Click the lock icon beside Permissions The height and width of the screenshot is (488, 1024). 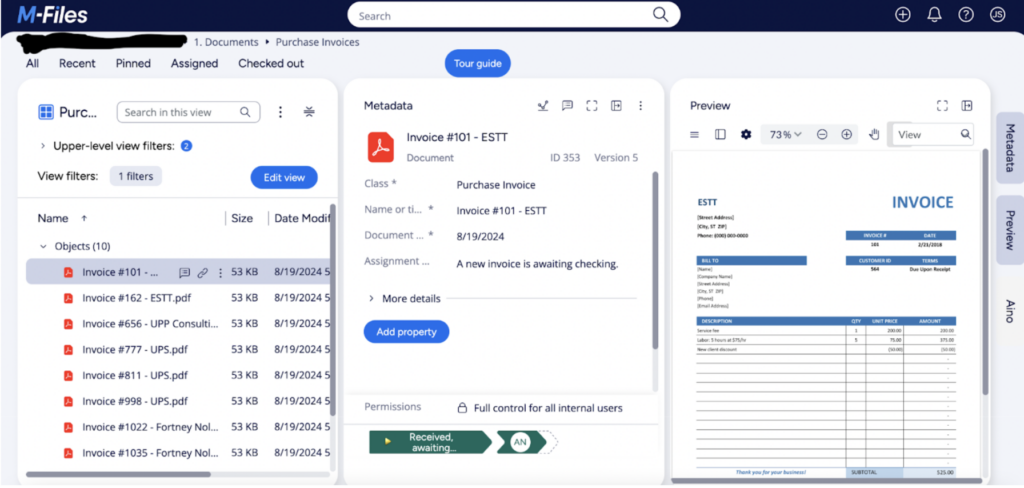[462, 408]
